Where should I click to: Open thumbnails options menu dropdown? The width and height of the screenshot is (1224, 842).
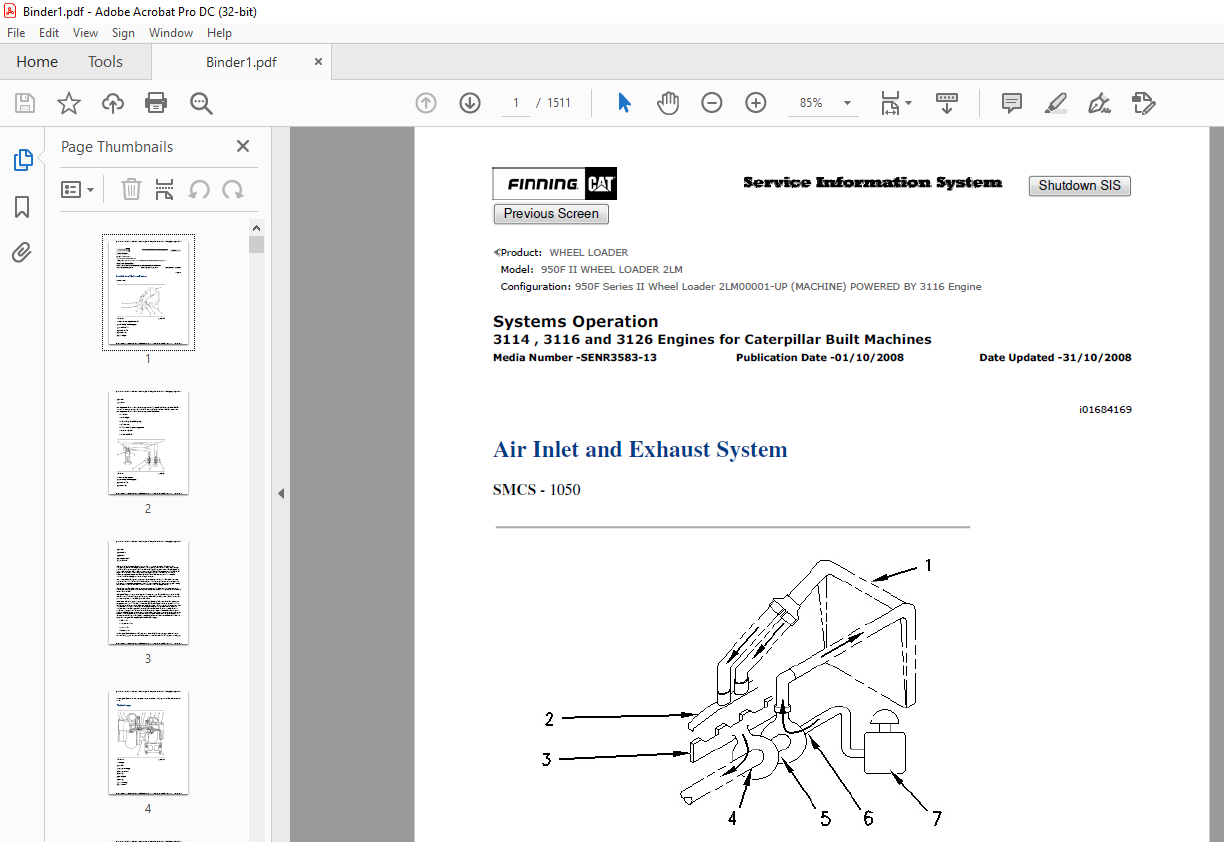(77, 189)
